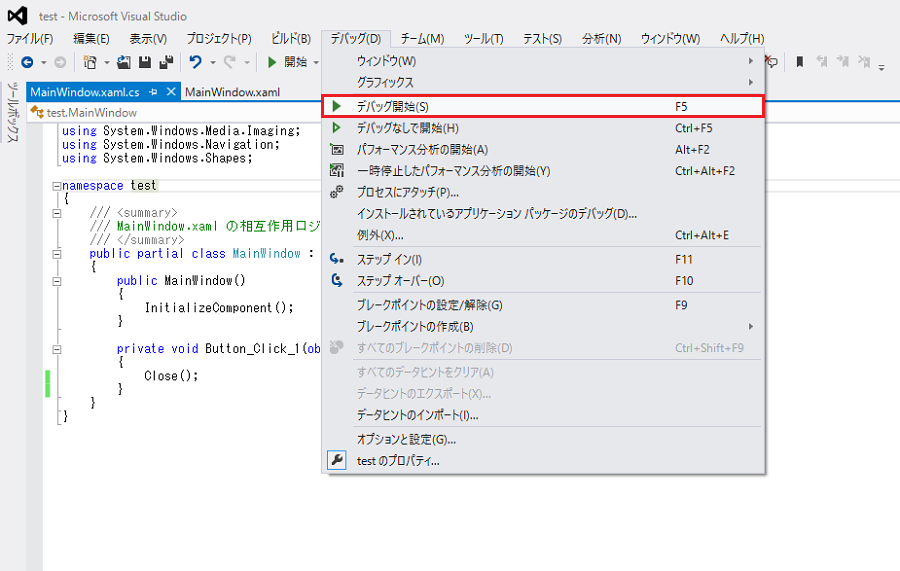Click the New Project toolbar icon

point(90,62)
